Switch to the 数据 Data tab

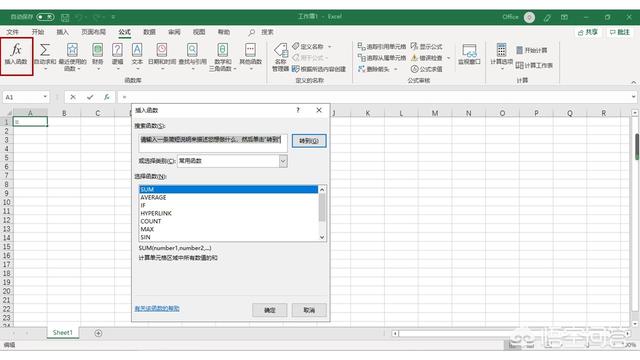149,32
